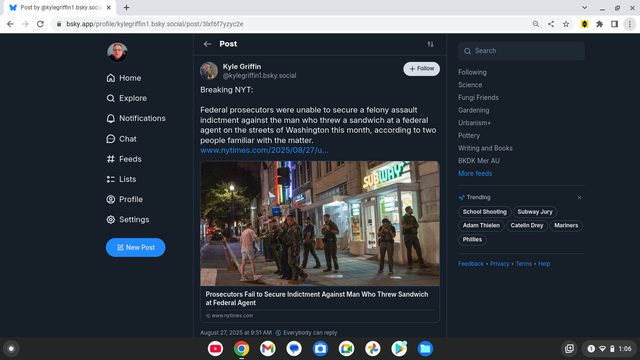Open the ChromeOS launcher button
Screen dimensions: 640x360
(11, 349)
